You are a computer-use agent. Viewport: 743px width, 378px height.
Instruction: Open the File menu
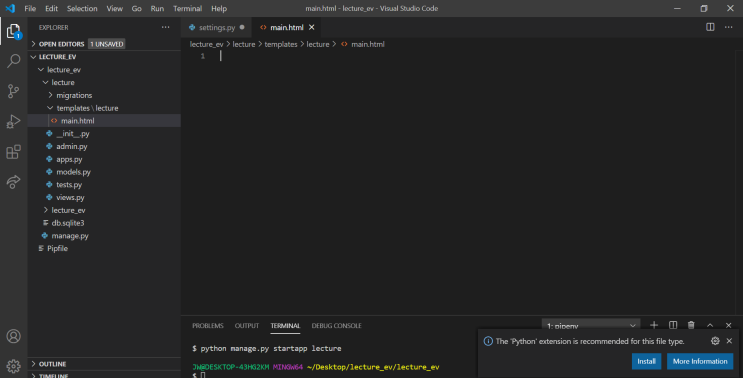coord(30,9)
